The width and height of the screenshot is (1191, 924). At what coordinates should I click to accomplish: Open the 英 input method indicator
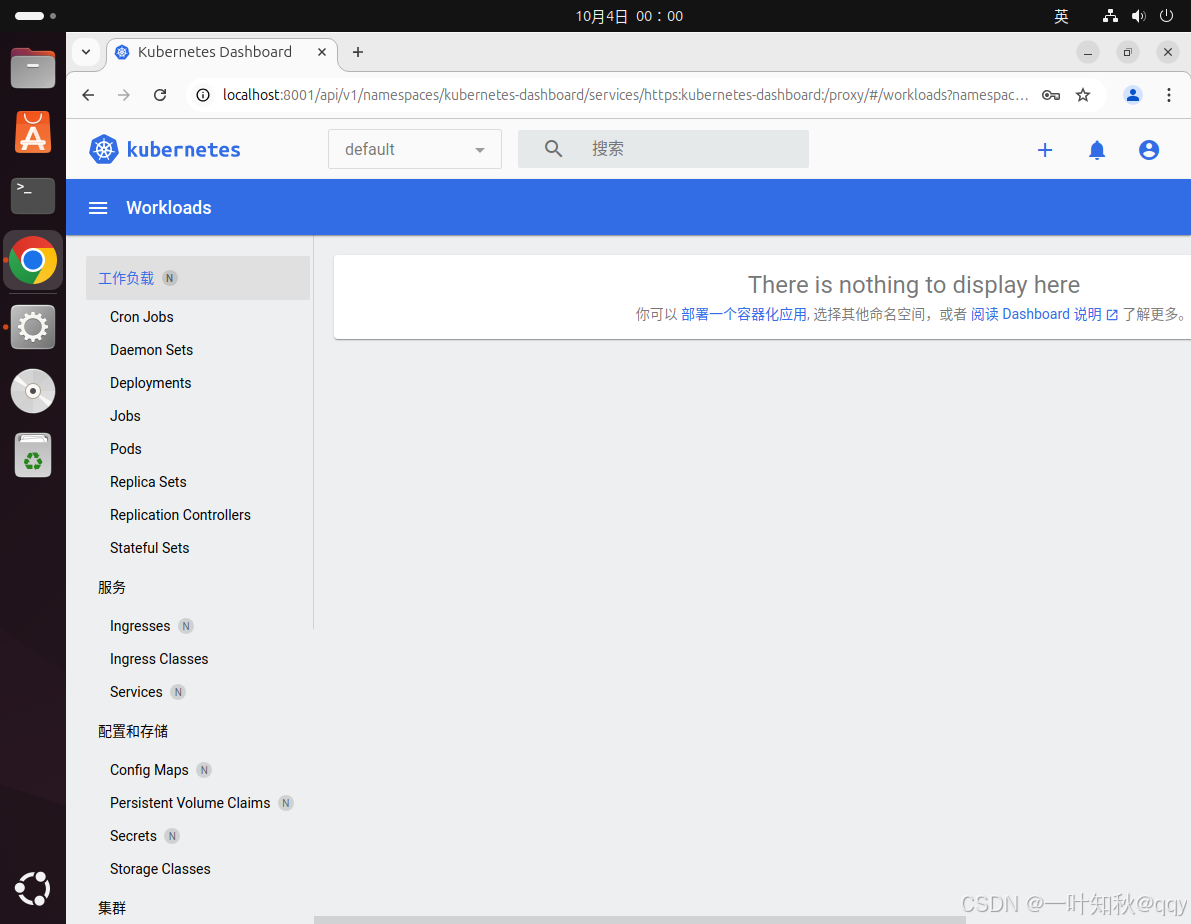point(1061,16)
